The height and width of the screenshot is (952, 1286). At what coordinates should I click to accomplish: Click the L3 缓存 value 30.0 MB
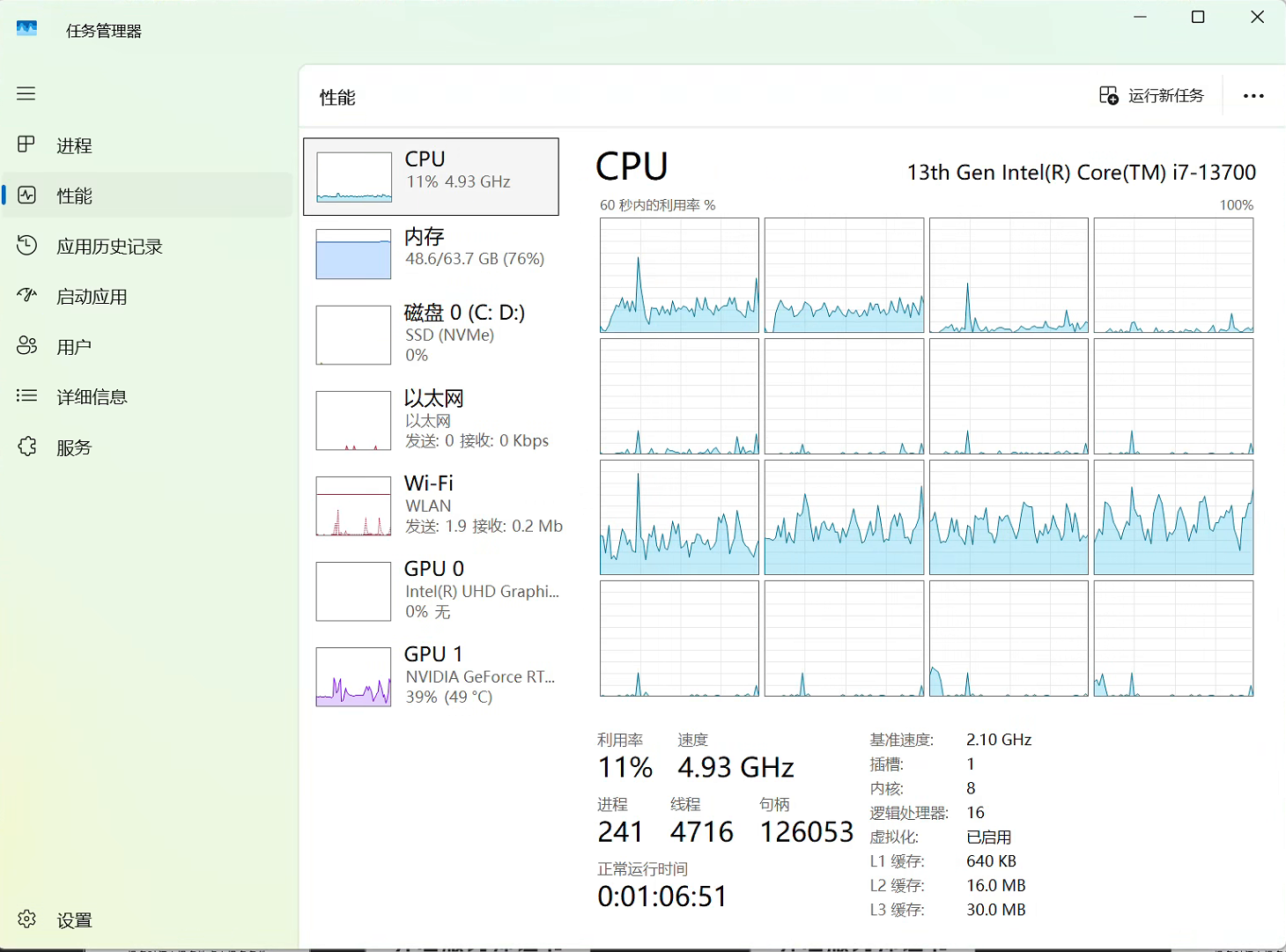tap(996, 910)
